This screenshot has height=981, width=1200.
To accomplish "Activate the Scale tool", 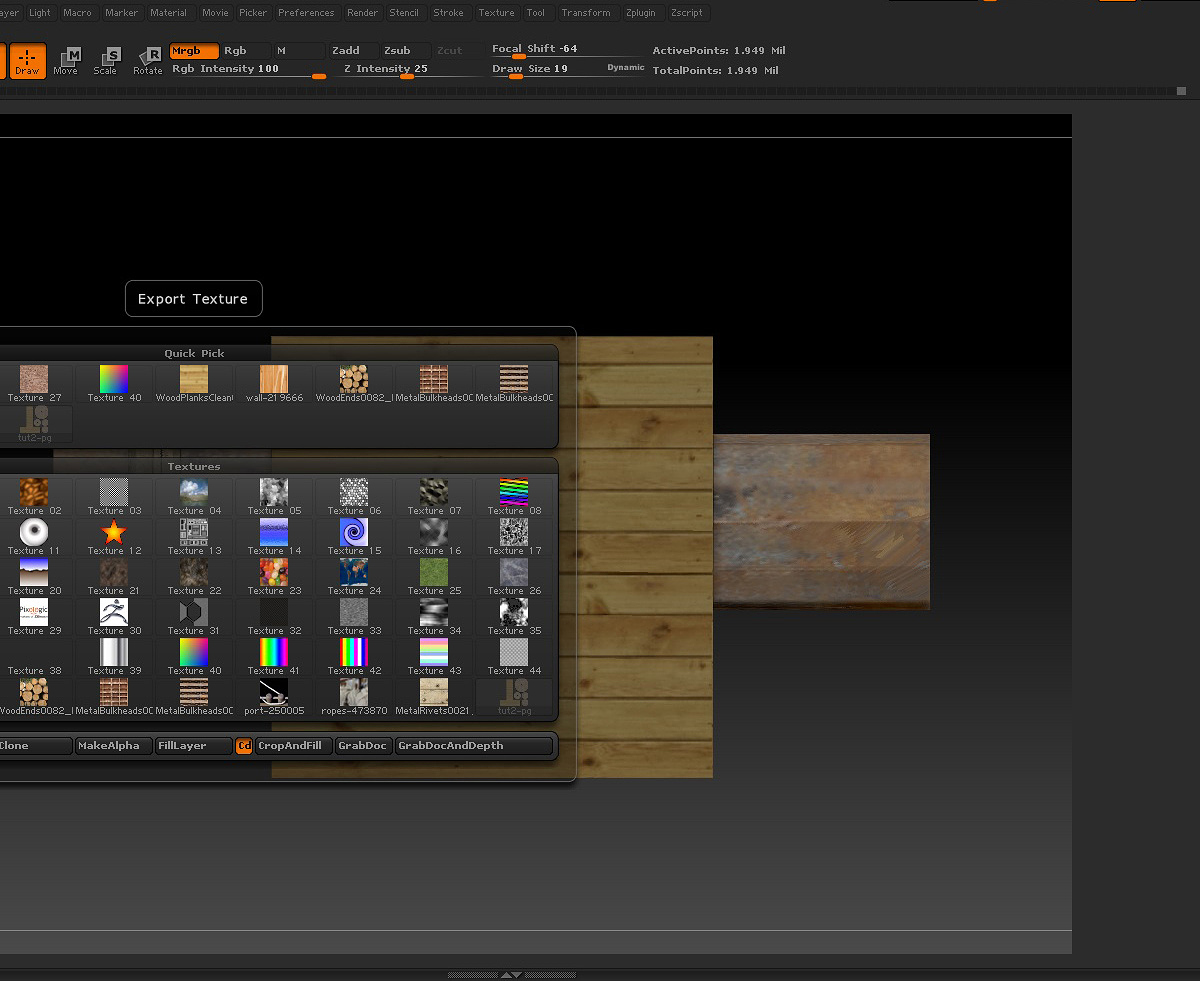I will (x=106, y=61).
